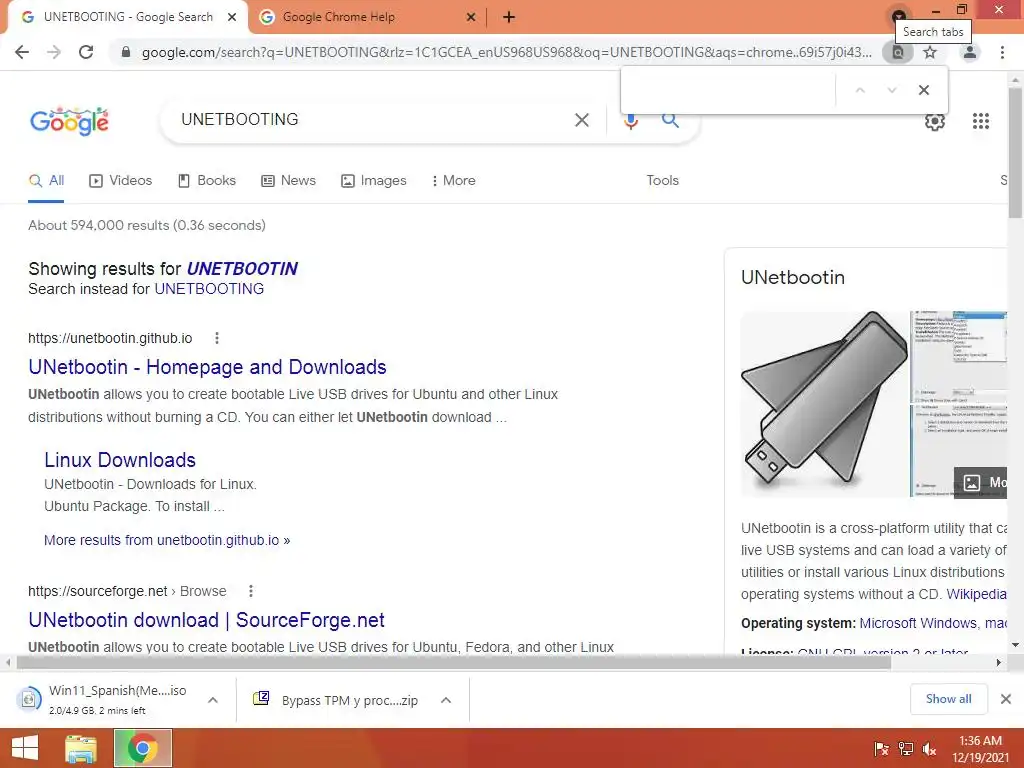Select the All results tab
This screenshot has width=1024, height=768.
click(46, 181)
